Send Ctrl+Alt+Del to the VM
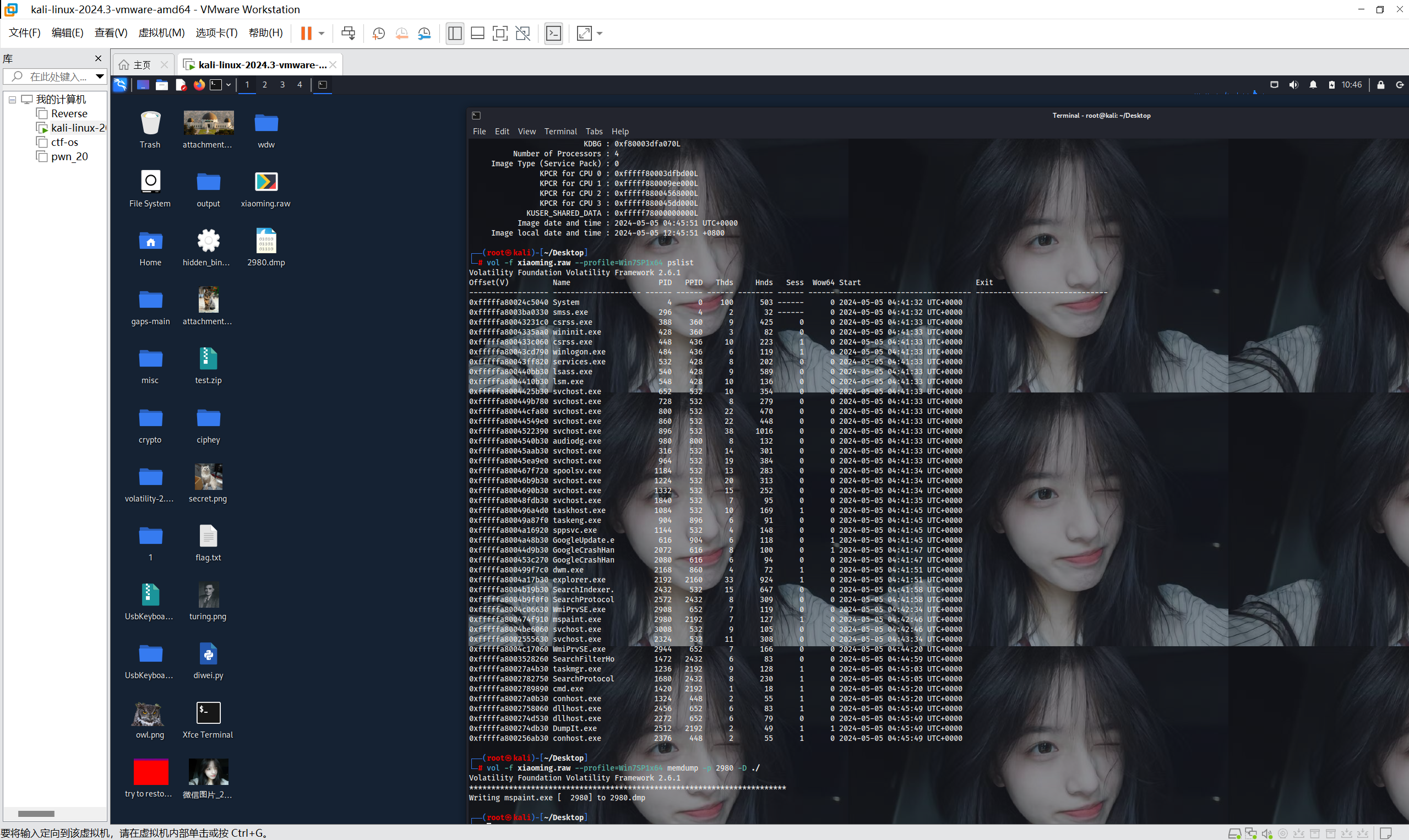The height and width of the screenshot is (840, 1409). click(348, 34)
